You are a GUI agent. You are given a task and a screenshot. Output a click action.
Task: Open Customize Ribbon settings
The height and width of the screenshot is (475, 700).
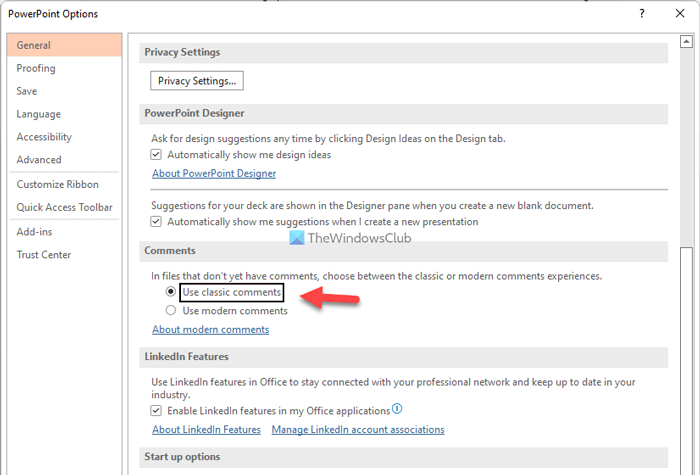(57, 184)
